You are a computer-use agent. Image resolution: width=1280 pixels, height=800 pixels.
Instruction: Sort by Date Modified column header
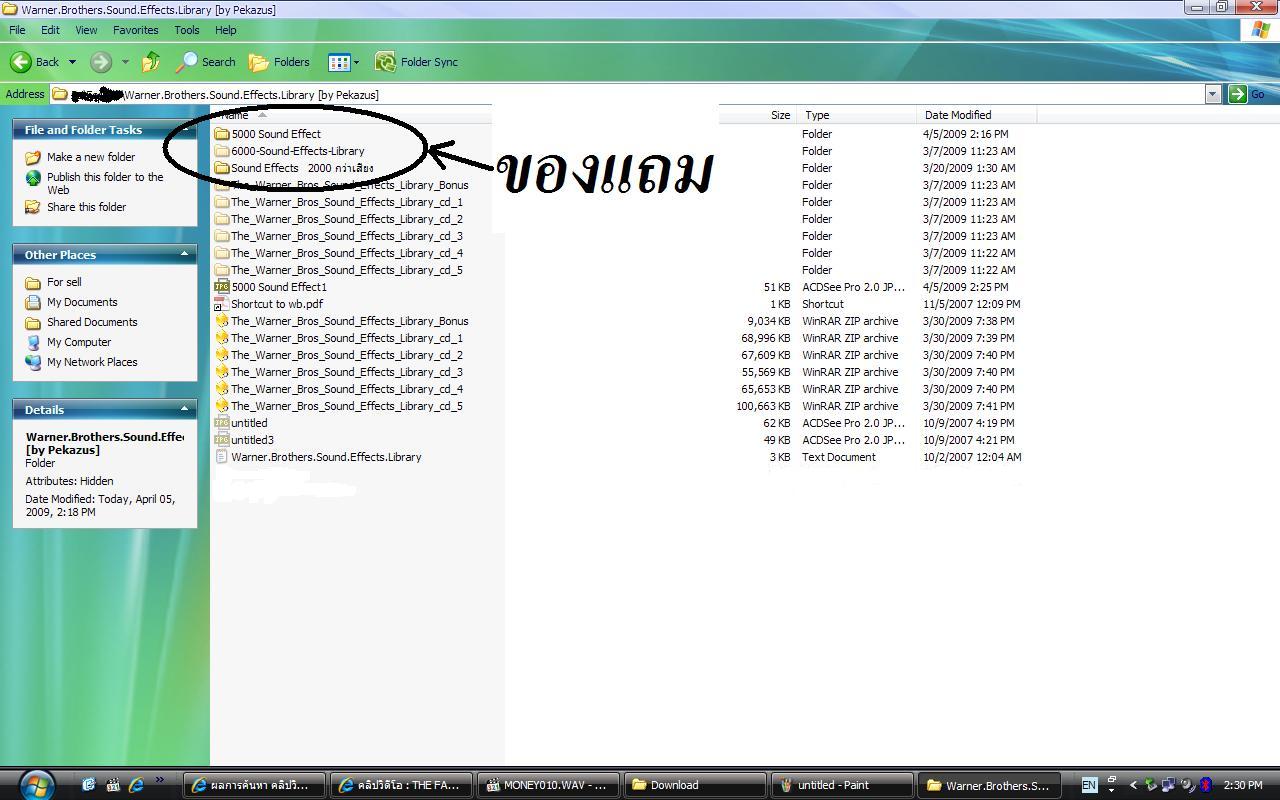click(x=957, y=115)
